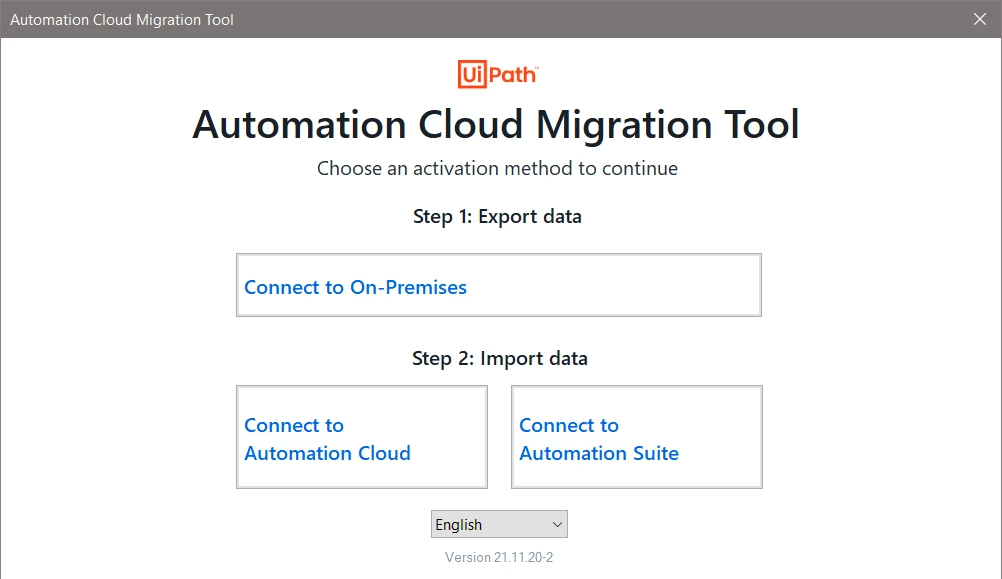Click the 'Step 2: Import data' heading
The image size is (1002, 579).
tap(499, 359)
